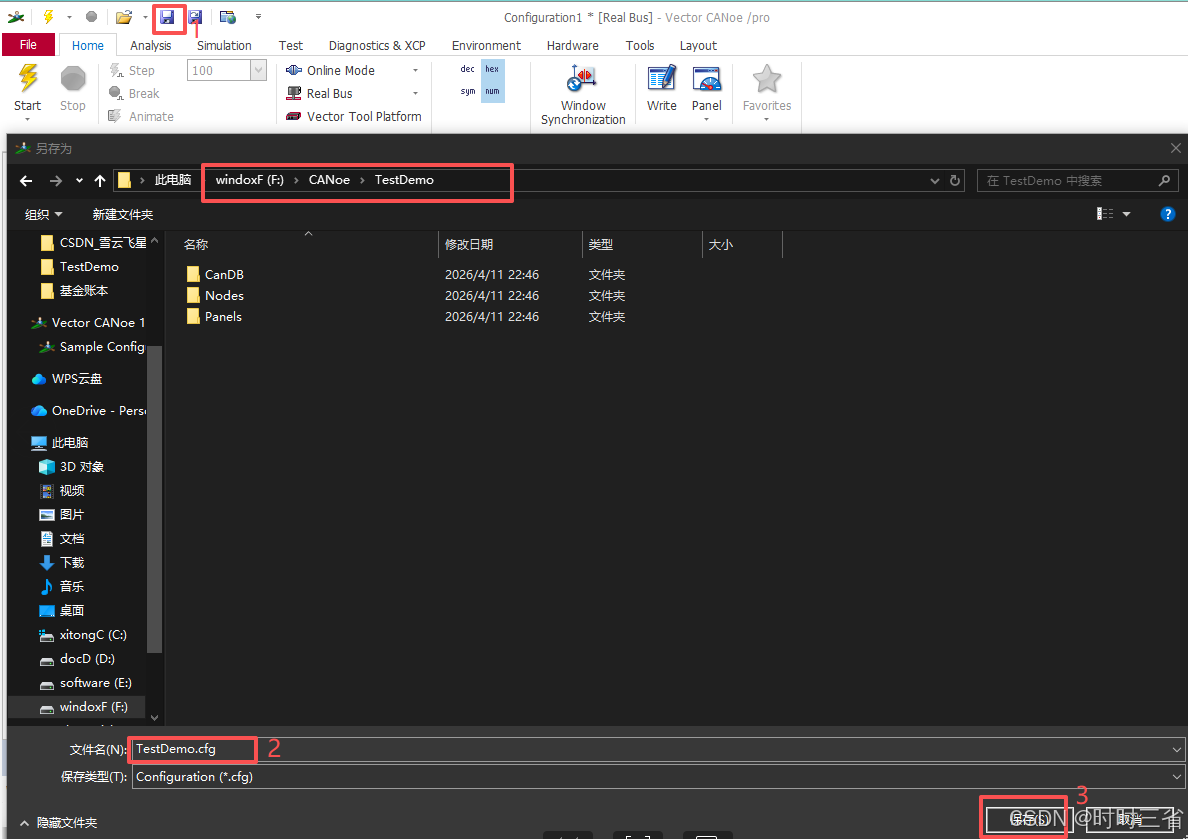Switch to the Test tab

click(291, 45)
